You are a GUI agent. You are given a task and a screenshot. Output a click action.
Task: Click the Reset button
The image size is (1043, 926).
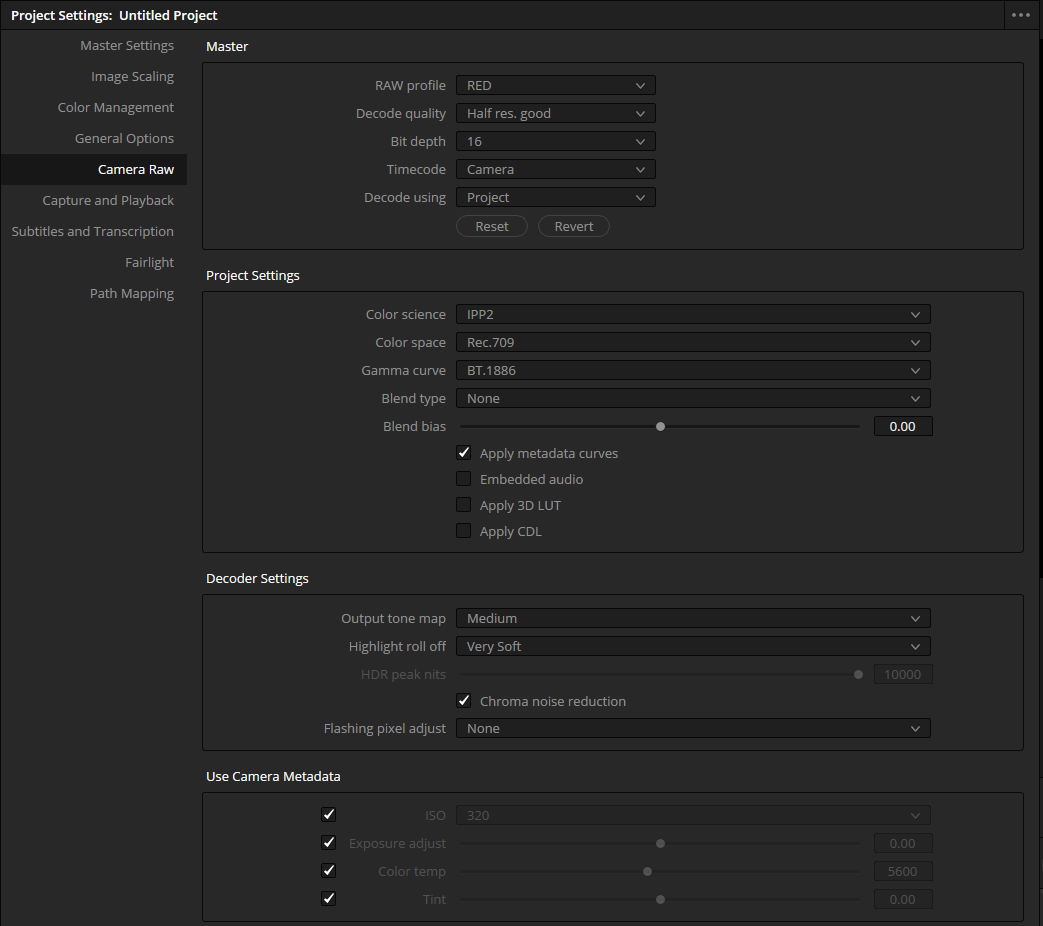491,226
